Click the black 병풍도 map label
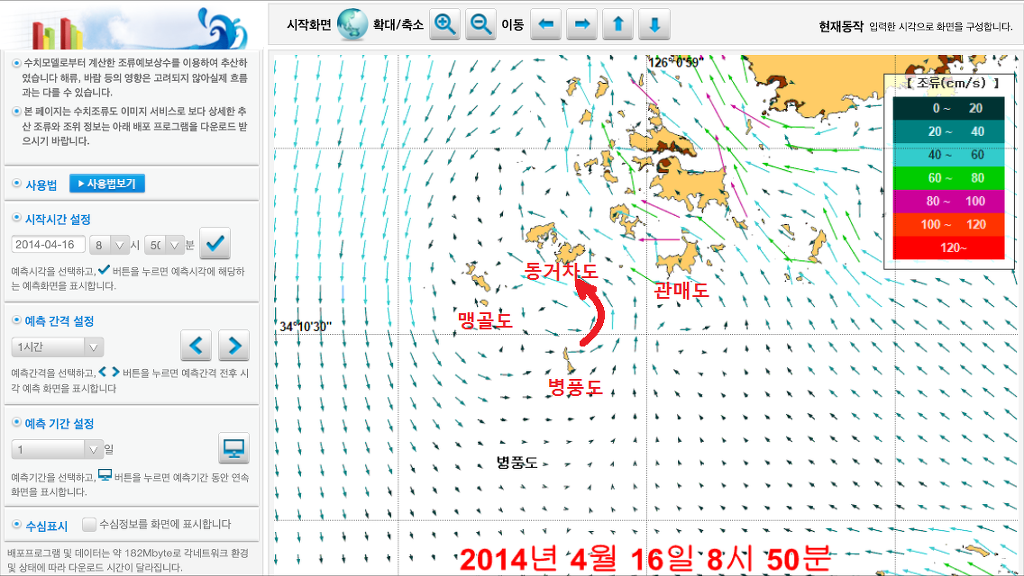 tap(517, 463)
